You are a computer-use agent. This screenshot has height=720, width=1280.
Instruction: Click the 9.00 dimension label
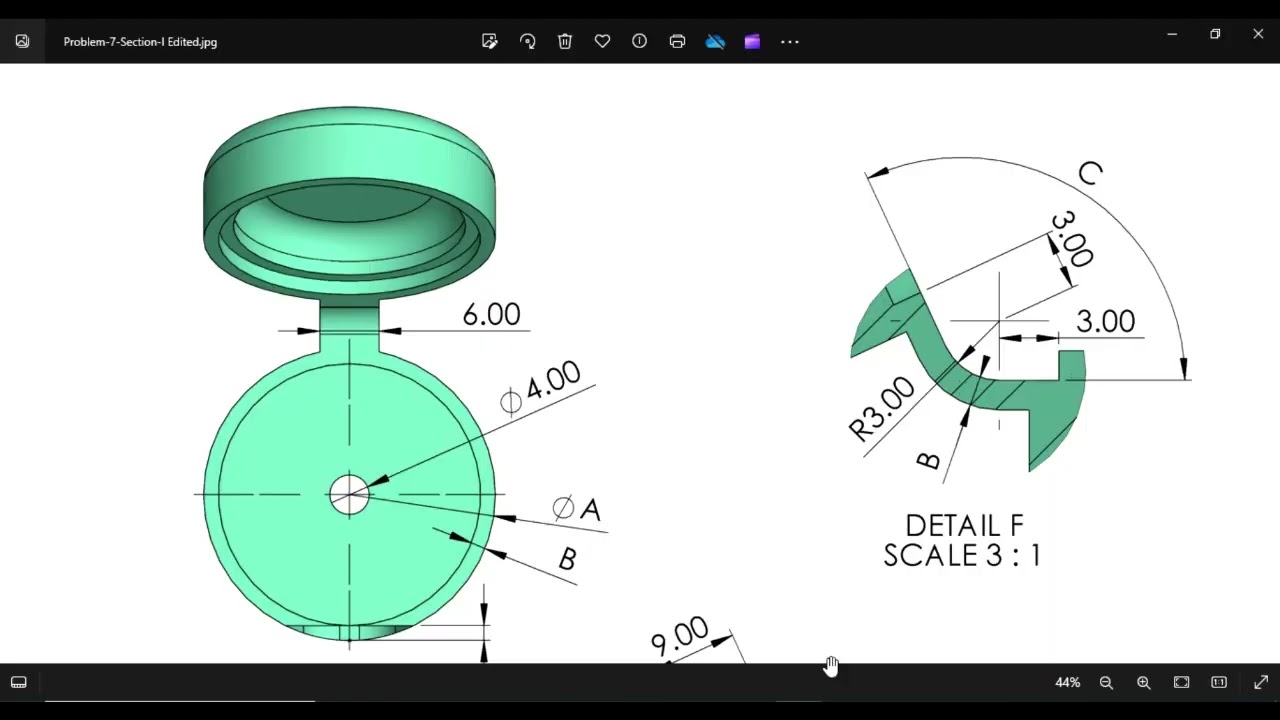[679, 636]
